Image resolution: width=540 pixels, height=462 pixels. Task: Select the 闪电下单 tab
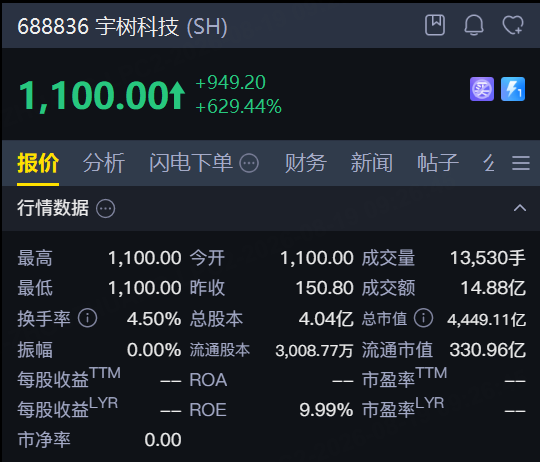(x=191, y=163)
